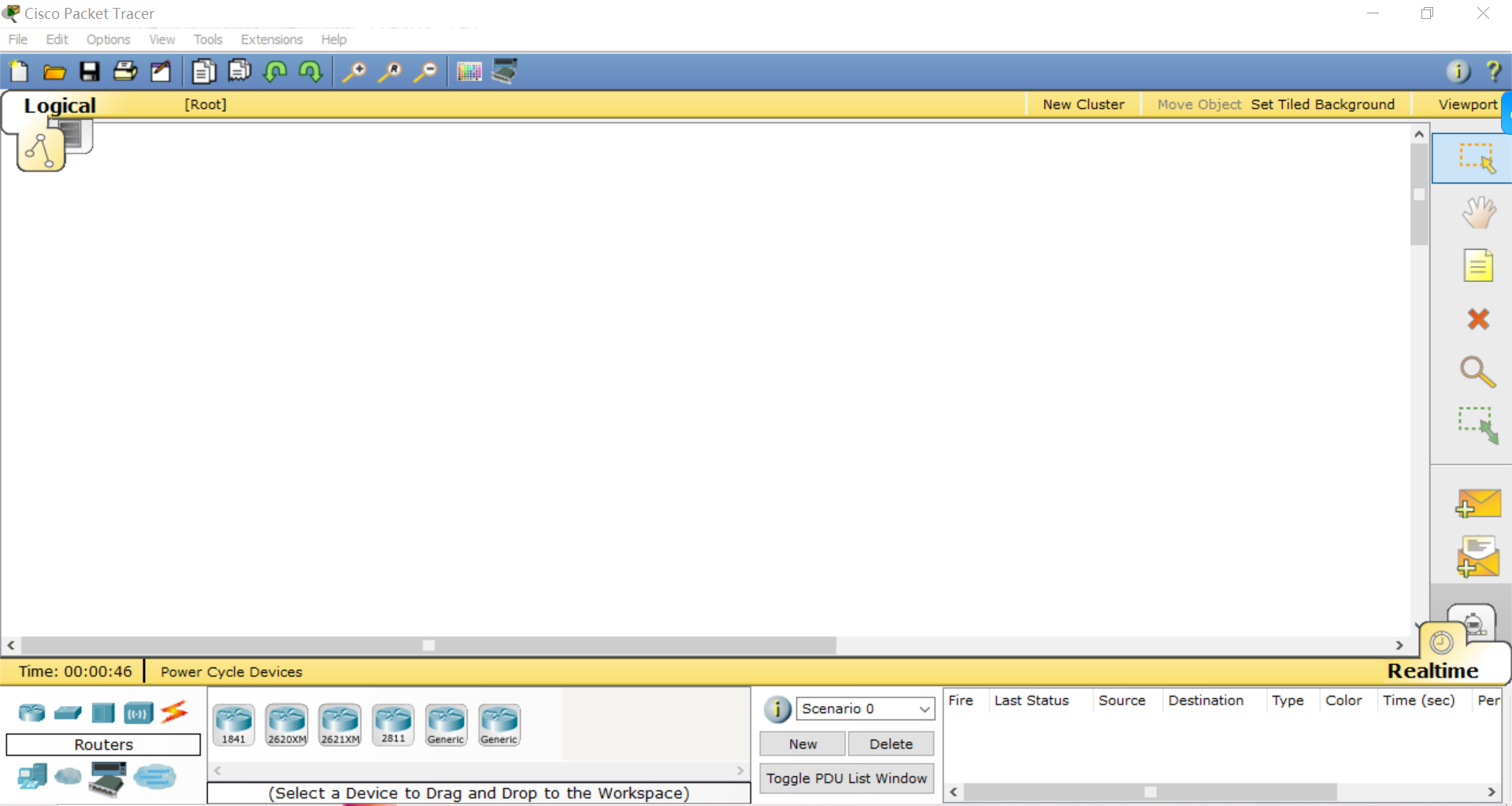Click the device list scroll right arrow
This screenshot has height=806, width=1512.
click(740, 771)
